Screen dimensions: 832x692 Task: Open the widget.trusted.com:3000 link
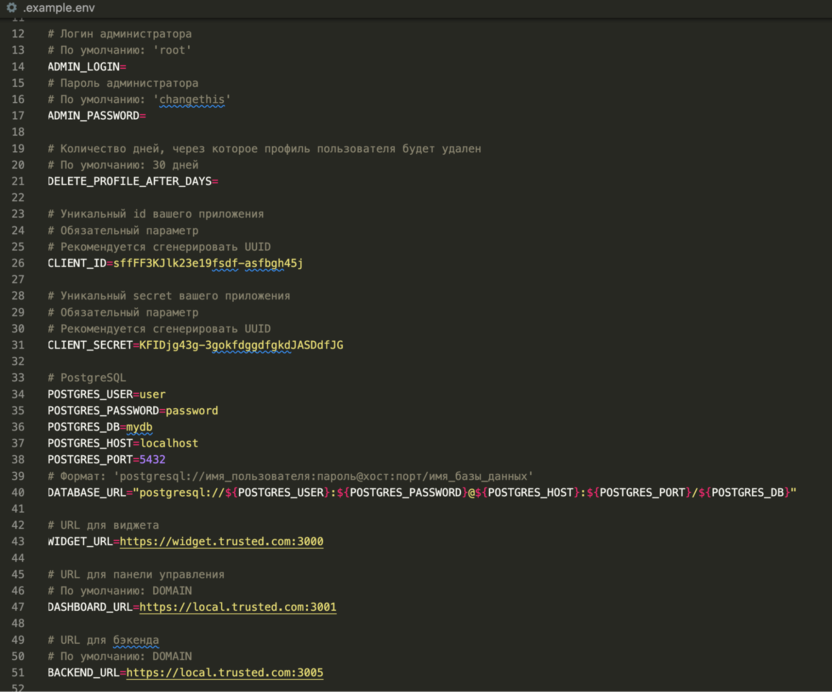coord(220,542)
